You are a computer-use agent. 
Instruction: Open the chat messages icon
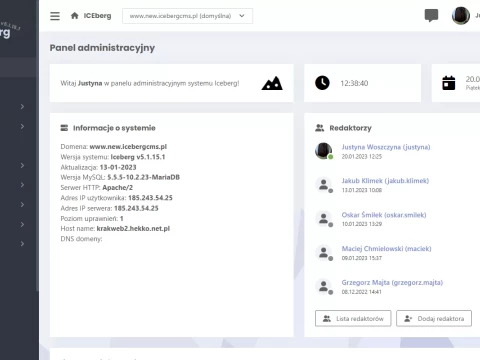[x=431, y=16]
